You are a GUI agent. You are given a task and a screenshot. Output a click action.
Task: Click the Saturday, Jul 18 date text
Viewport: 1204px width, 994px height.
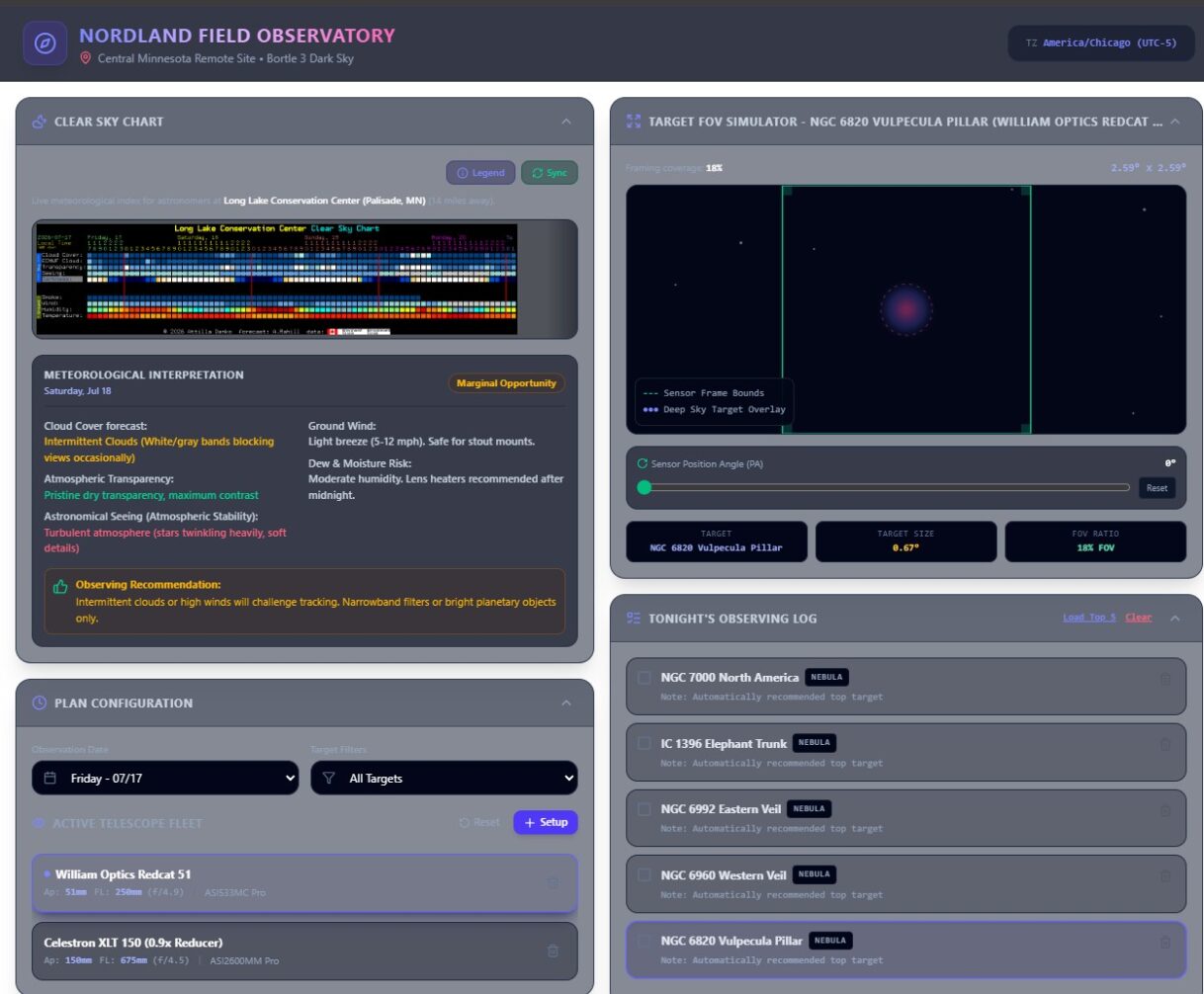pos(77,391)
